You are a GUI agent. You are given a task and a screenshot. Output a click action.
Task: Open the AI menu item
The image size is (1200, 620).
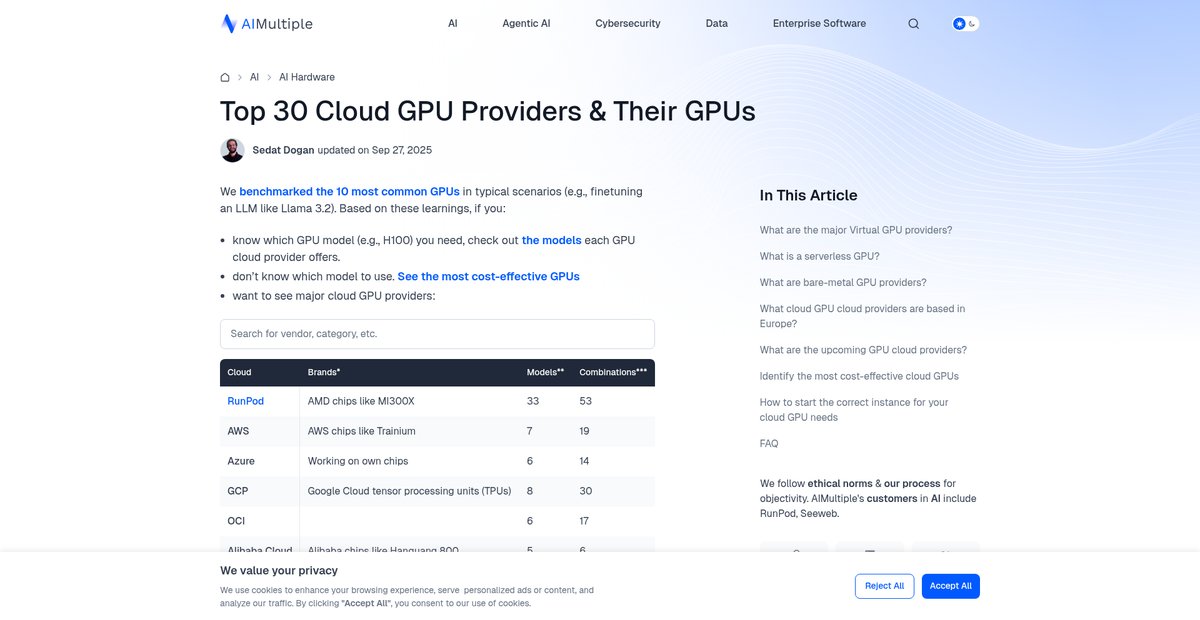(x=453, y=24)
